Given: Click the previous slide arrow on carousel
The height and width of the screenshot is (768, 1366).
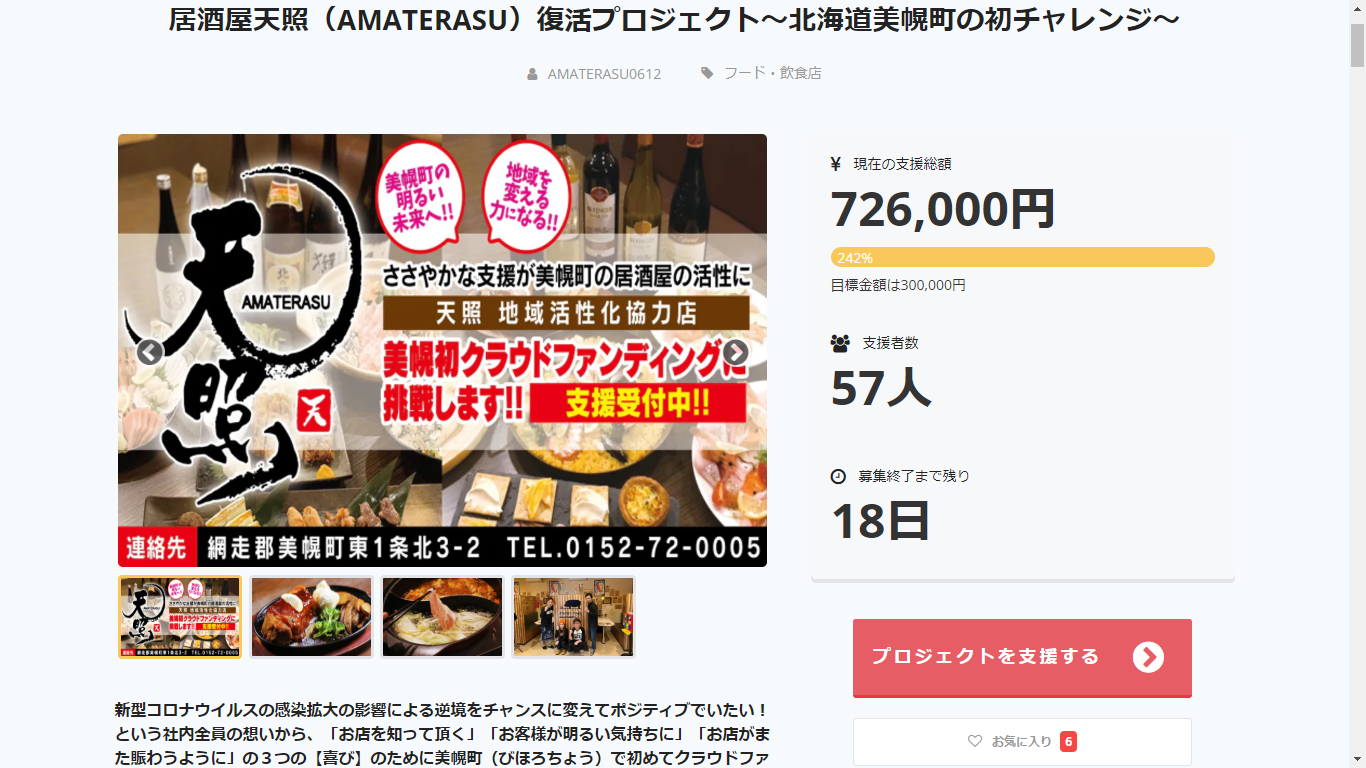Looking at the screenshot, I should (x=150, y=352).
